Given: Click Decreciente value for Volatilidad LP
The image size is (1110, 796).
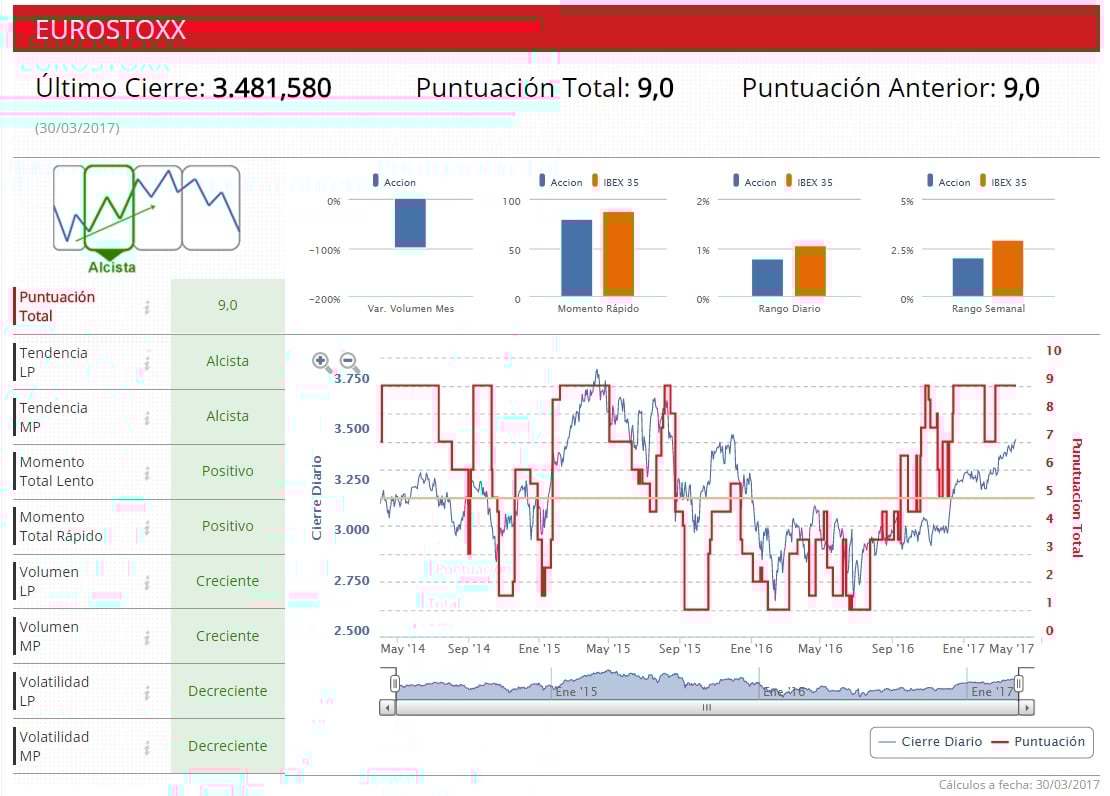Looking at the screenshot, I should pos(227,690).
